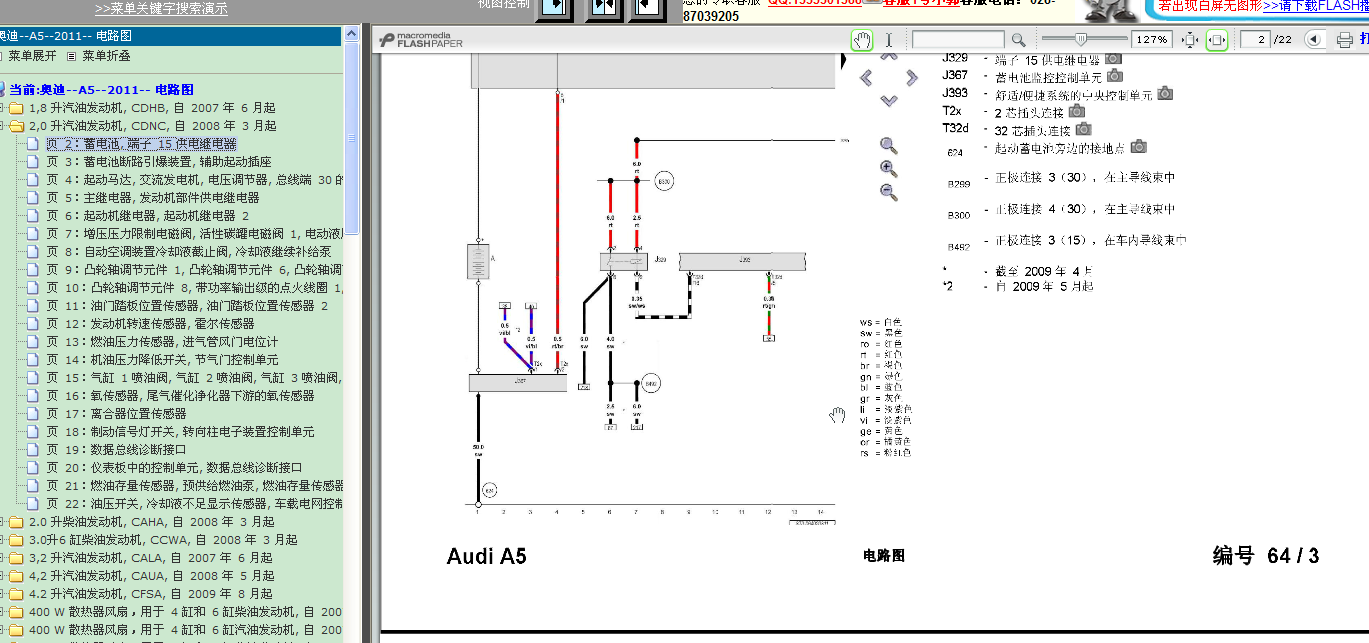Screen dimensions: 1369x643
Task: Open page 14: 机油压力降低开关
Action: point(162,360)
